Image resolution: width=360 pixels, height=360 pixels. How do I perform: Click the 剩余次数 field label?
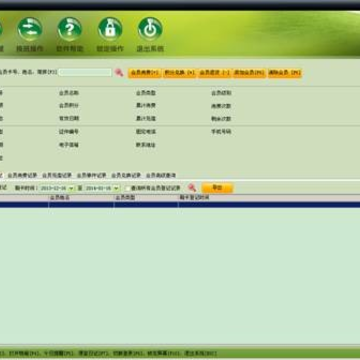(221, 119)
